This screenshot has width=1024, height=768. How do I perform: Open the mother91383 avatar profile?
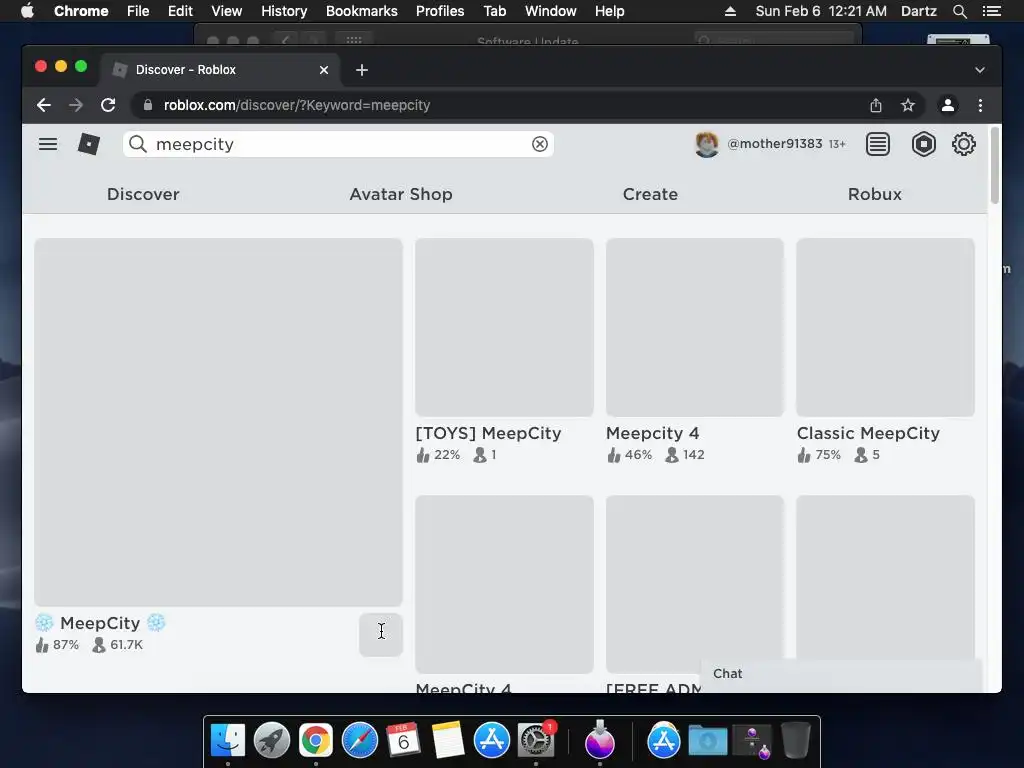(707, 144)
